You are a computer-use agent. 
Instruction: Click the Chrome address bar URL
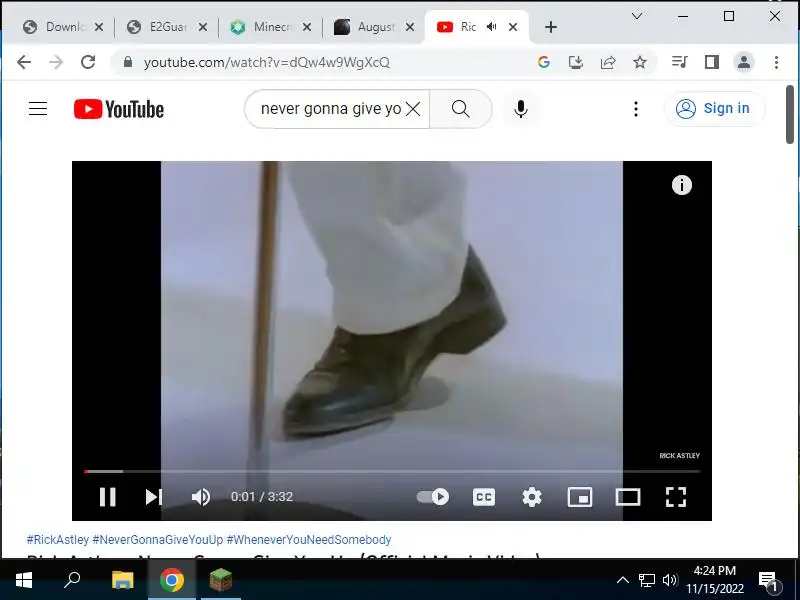pyautogui.click(x=267, y=62)
